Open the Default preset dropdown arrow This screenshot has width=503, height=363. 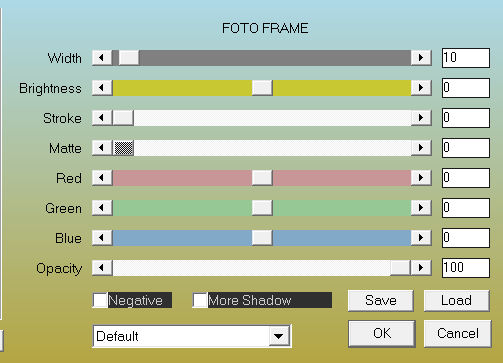(279, 336)
